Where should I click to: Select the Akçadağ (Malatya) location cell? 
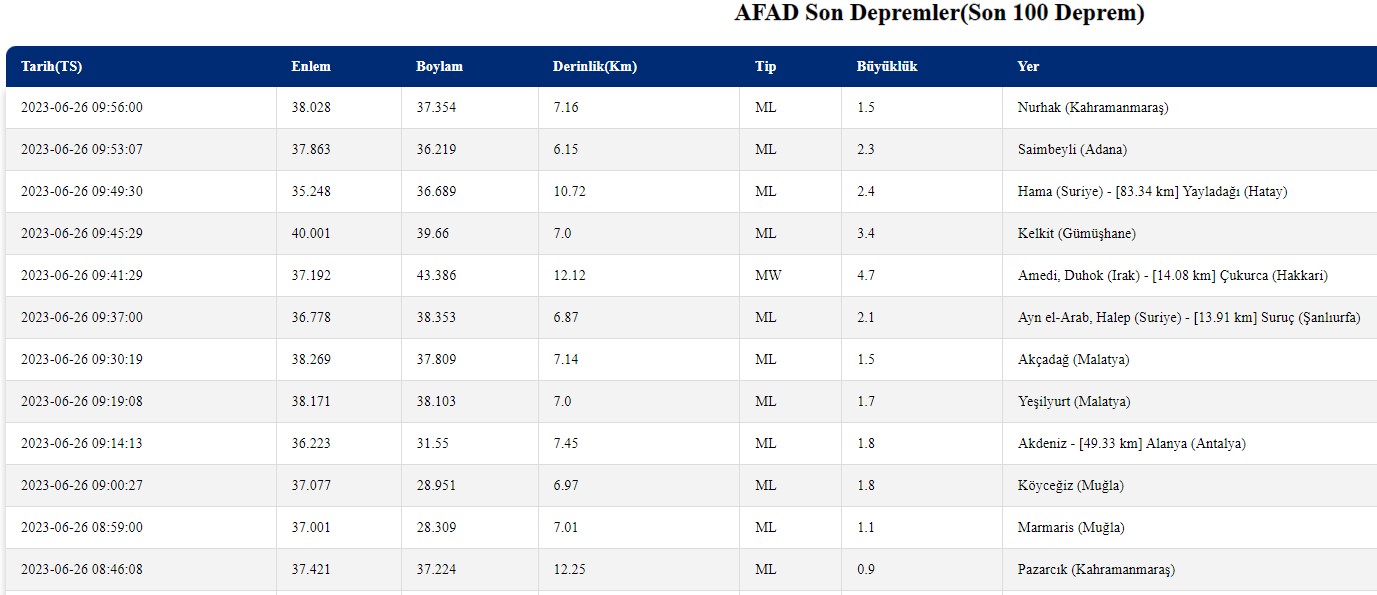[1073, 360]
